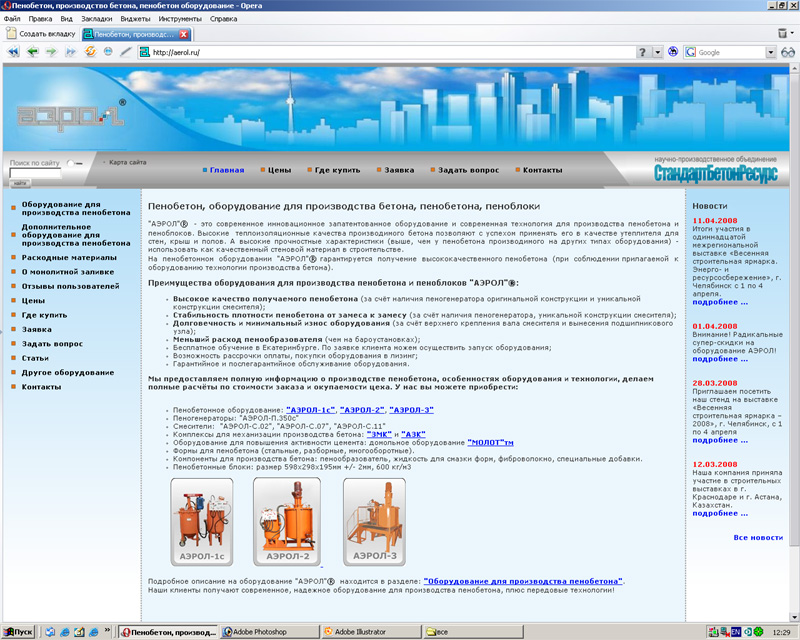The height and width of the screenshot is (640, 800).
Task: Follow the АЭРОЛ-1с text link
Action: [x=311, y=410]
